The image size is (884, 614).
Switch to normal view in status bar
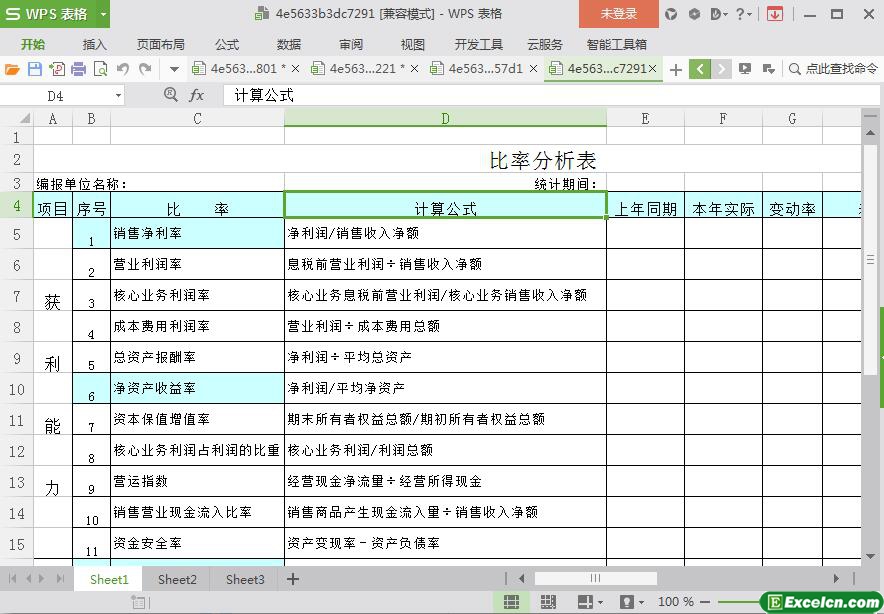(x=511, y=602)
